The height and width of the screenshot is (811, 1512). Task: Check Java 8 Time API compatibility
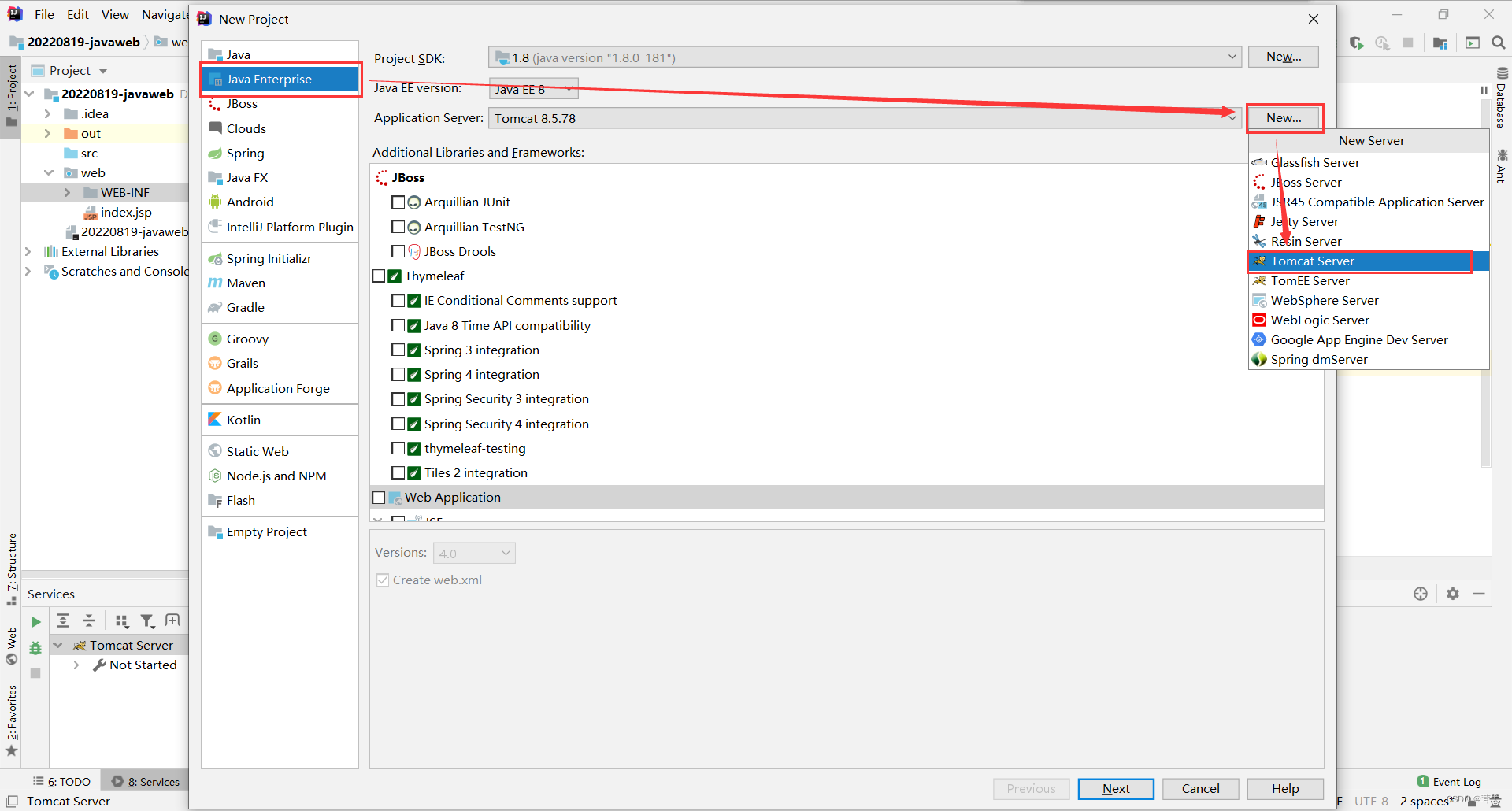coord(398,326)
